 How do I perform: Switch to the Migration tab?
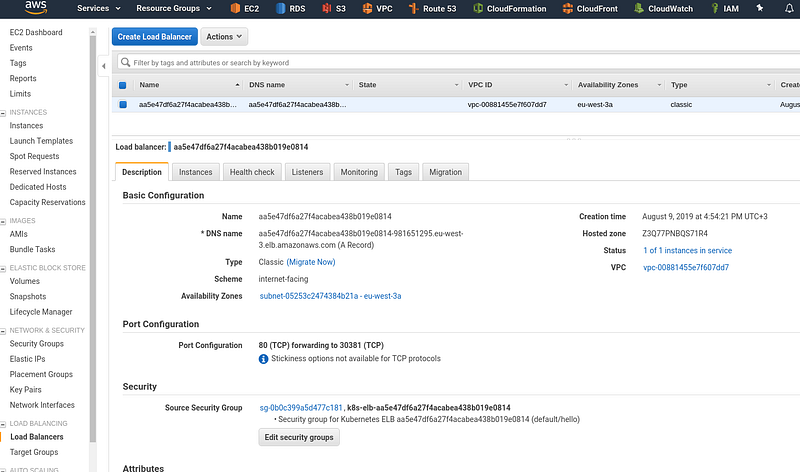pyautogui.click(x=445, y=172)
